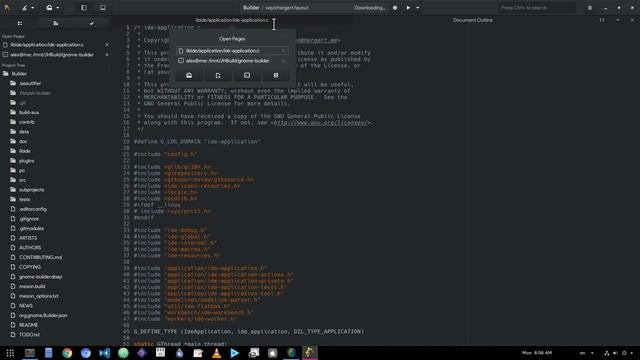Open the .gitignore file
The width and height of the screenshot is (640, 360).
tap(29, 219)
